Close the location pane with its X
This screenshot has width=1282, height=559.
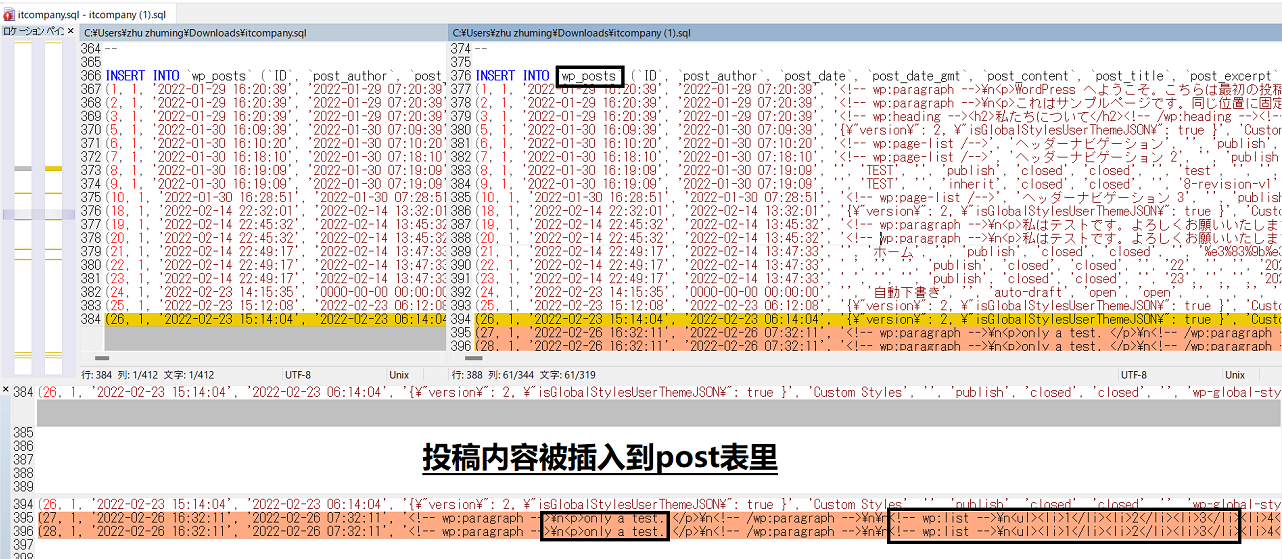coord(70,32)
